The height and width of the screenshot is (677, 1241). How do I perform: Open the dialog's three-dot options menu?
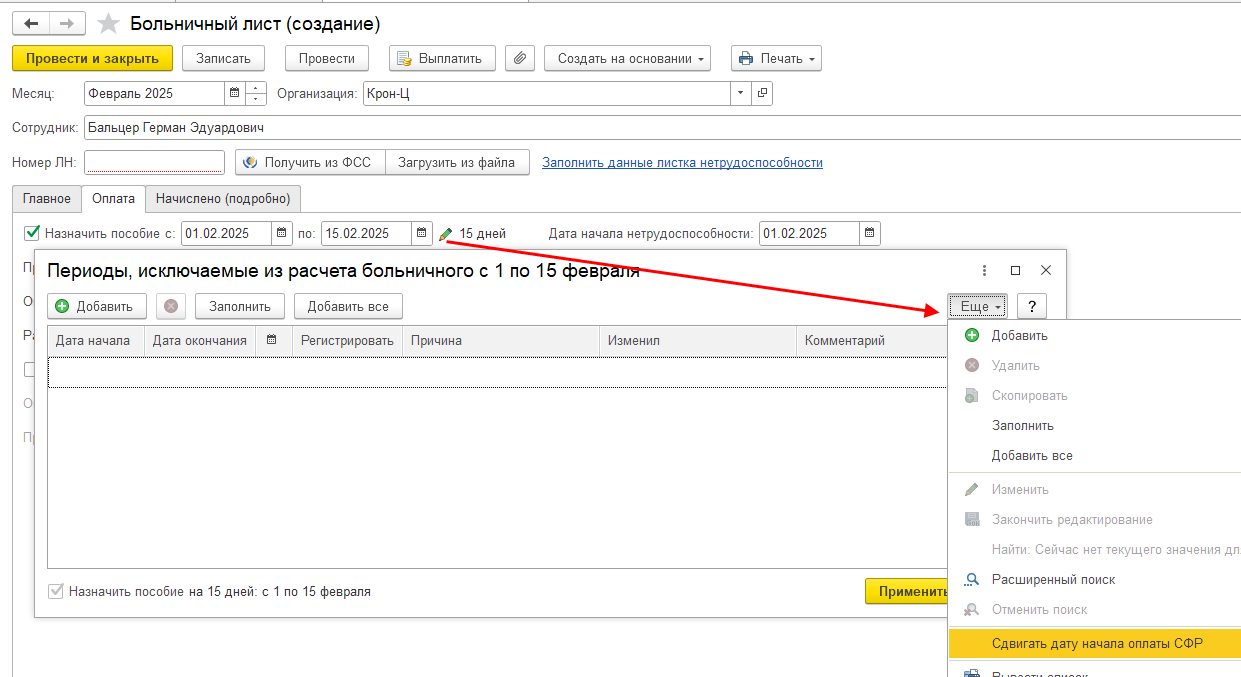coord(985,270)
